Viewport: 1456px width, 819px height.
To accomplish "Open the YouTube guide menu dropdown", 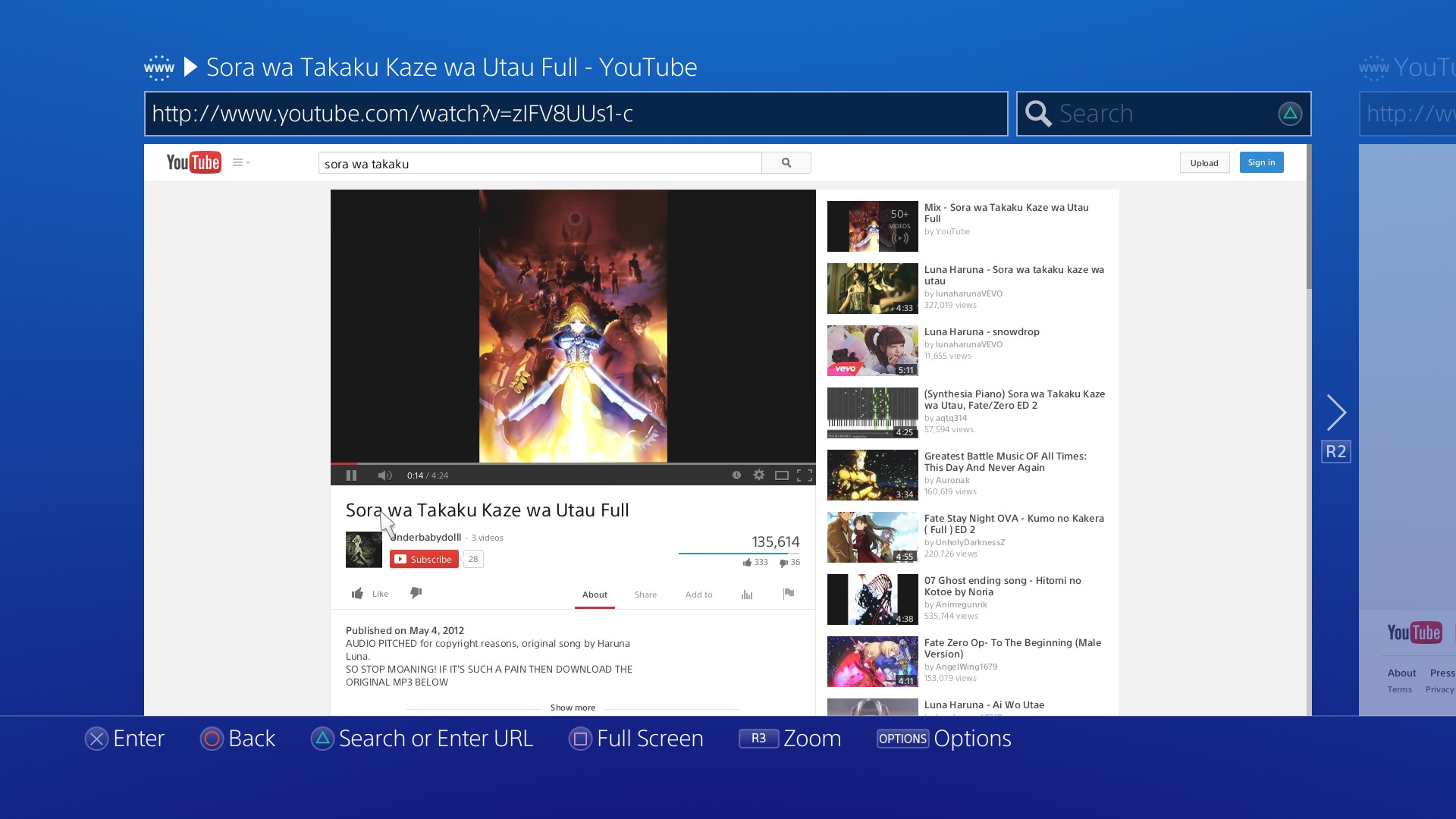I will [241, 162].
